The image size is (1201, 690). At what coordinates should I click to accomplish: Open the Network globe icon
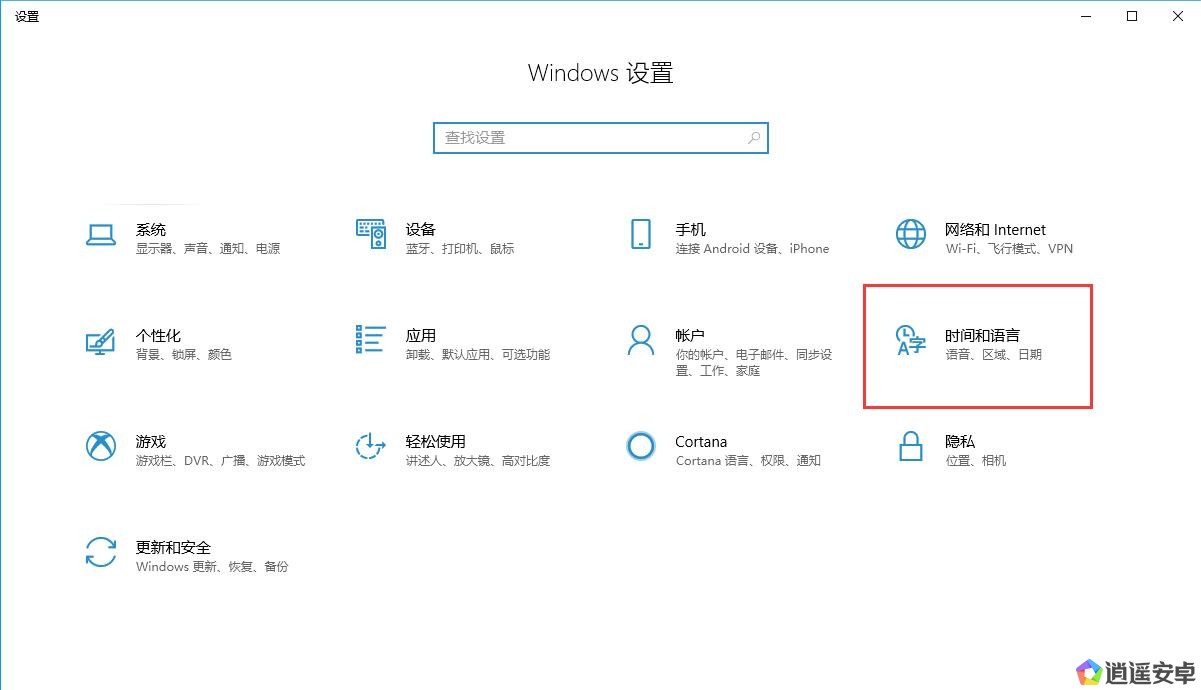pyautogui.click(x=910, y=234)
